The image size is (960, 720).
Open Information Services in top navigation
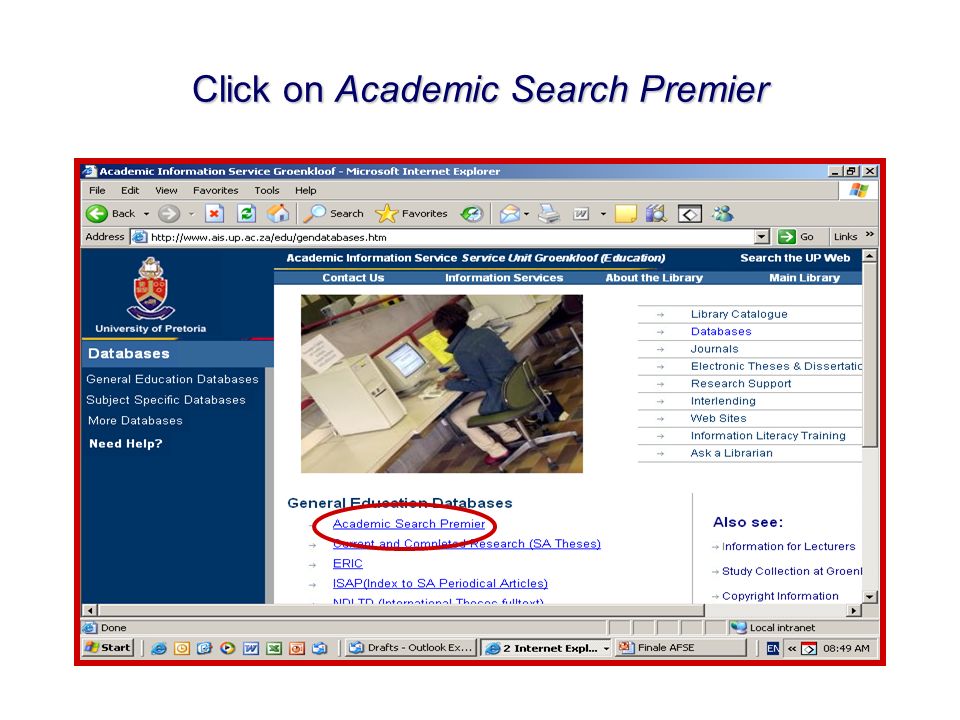click(504, 278)
